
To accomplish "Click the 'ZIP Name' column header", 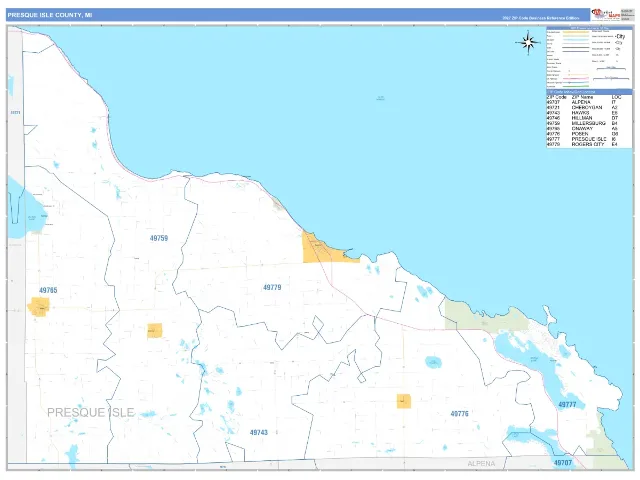I will [x=582, y=97].
